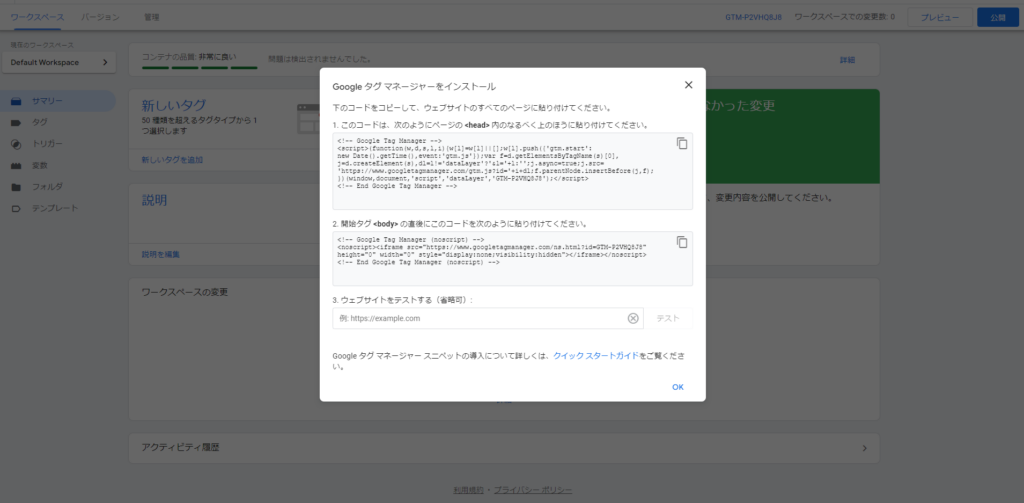Open the プライバシー ポリシー footer link
Screen dimensions: 1024x503
pyautogui.click(x=533, y=490)
